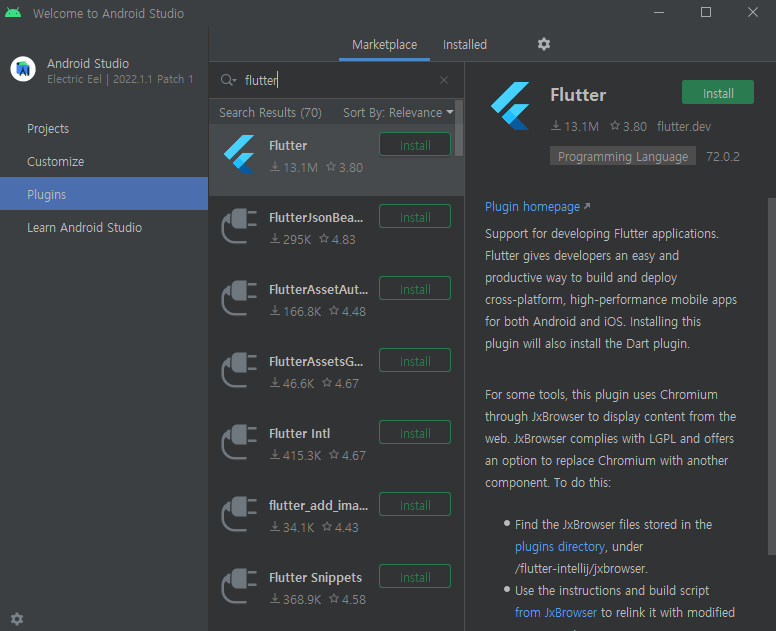The width and height of the screenshot is (776, 631).
Task: Click the search results list scrollbar
Action: tap(459, 128)
